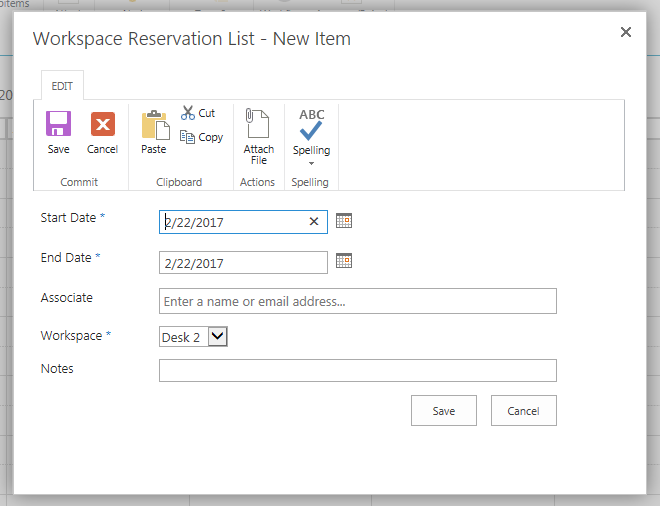
Task: Click the red Cancel ribbon icon
Action: 103,124
